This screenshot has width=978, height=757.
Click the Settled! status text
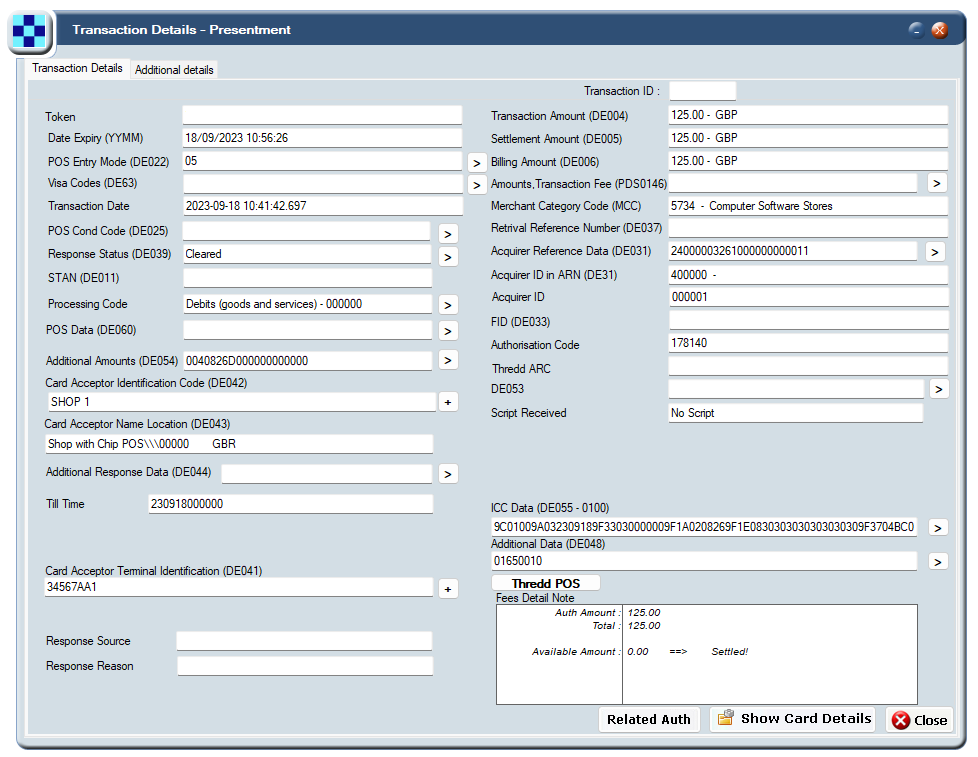point(729,652)
